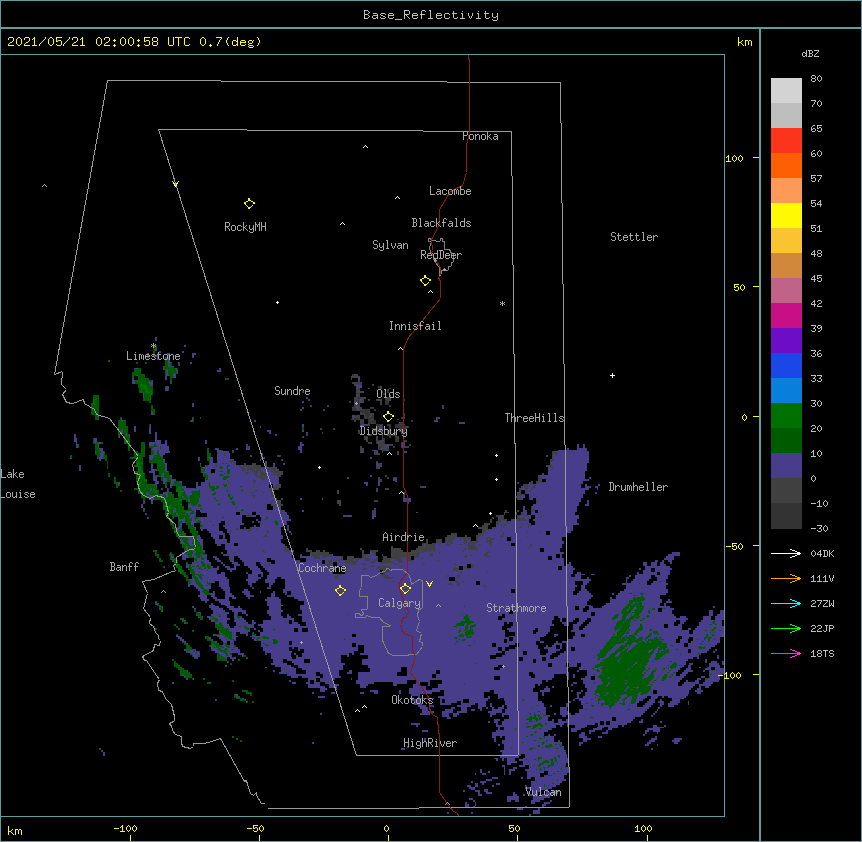Click the green arrow for 22JP
Image resolution: width=862 pixels, height=842 pixels.
[x=786, y=628]
